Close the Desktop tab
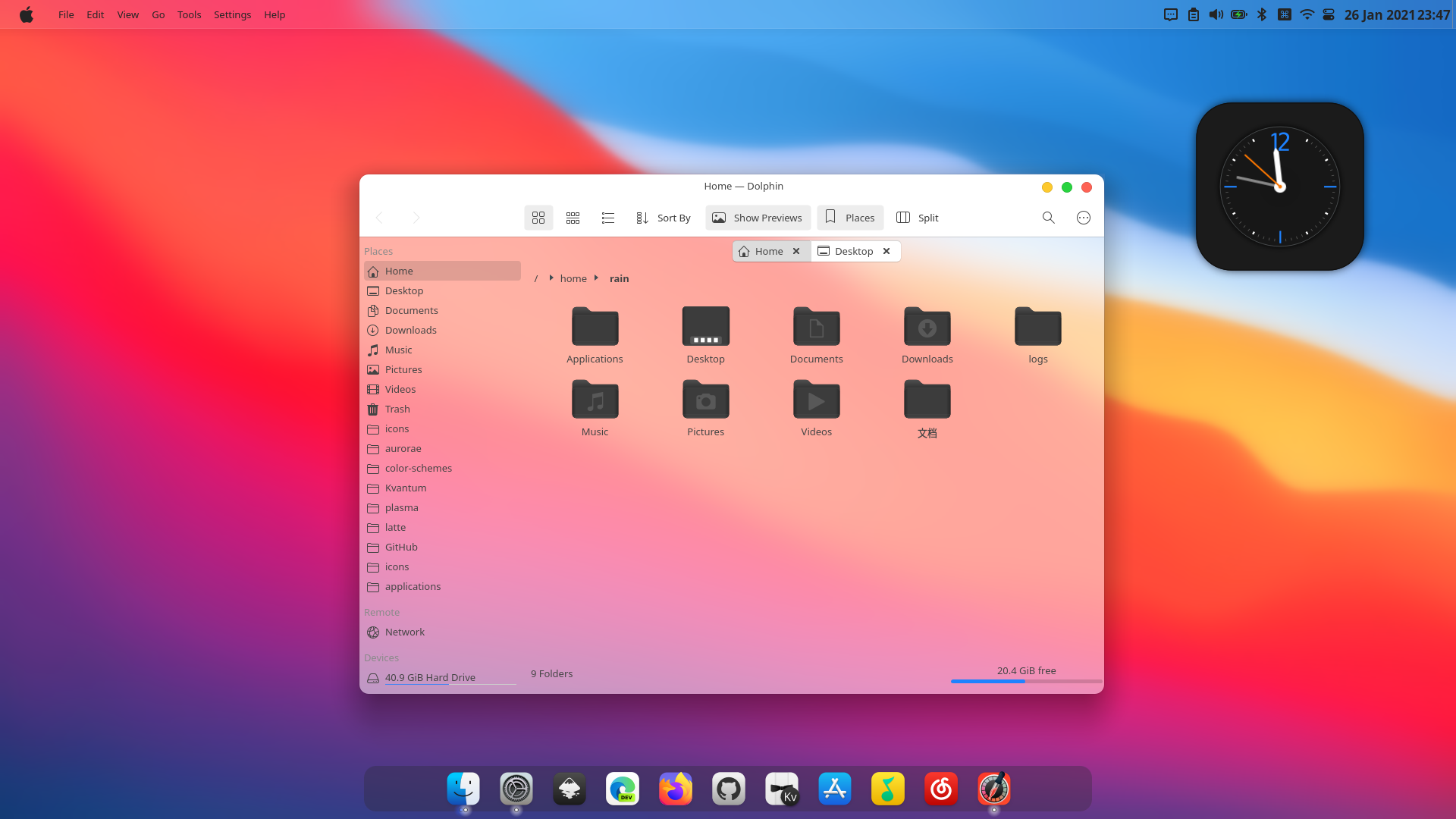The image size is (1456, 819). pos(886,251)
